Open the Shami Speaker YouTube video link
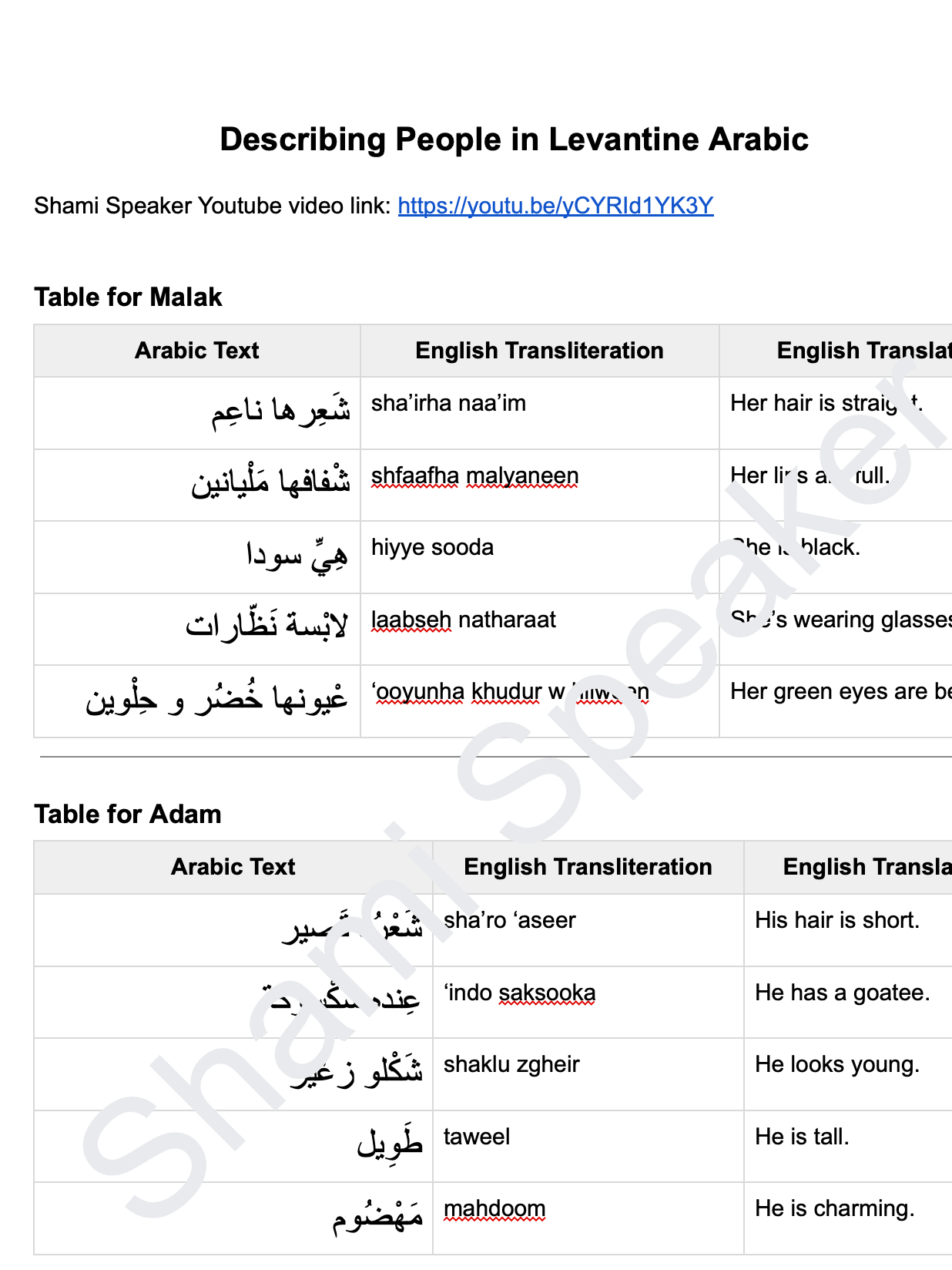 click(x=555, y=206)
